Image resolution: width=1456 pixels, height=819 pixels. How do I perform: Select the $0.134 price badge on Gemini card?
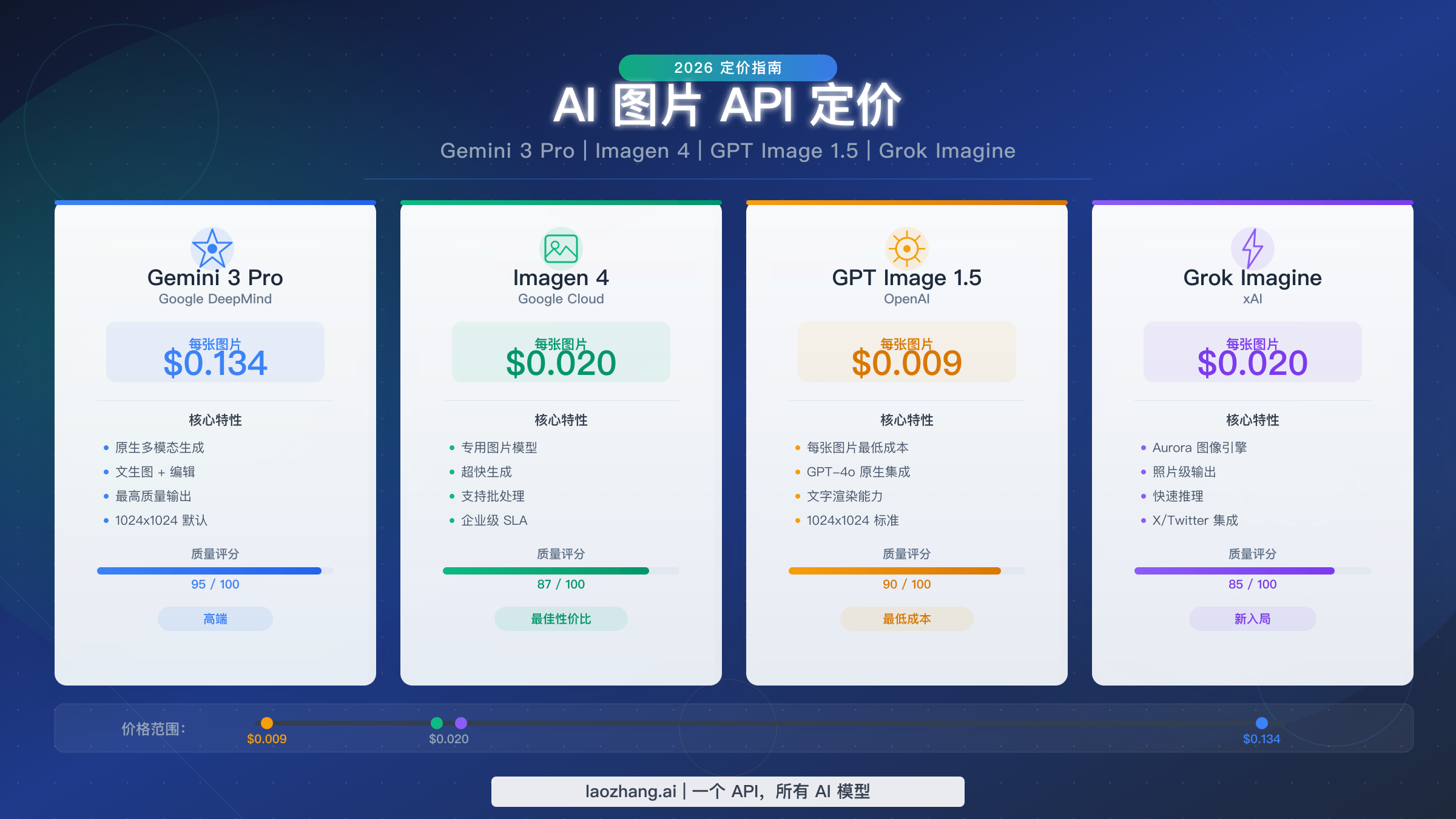click(x=215, y=352)
